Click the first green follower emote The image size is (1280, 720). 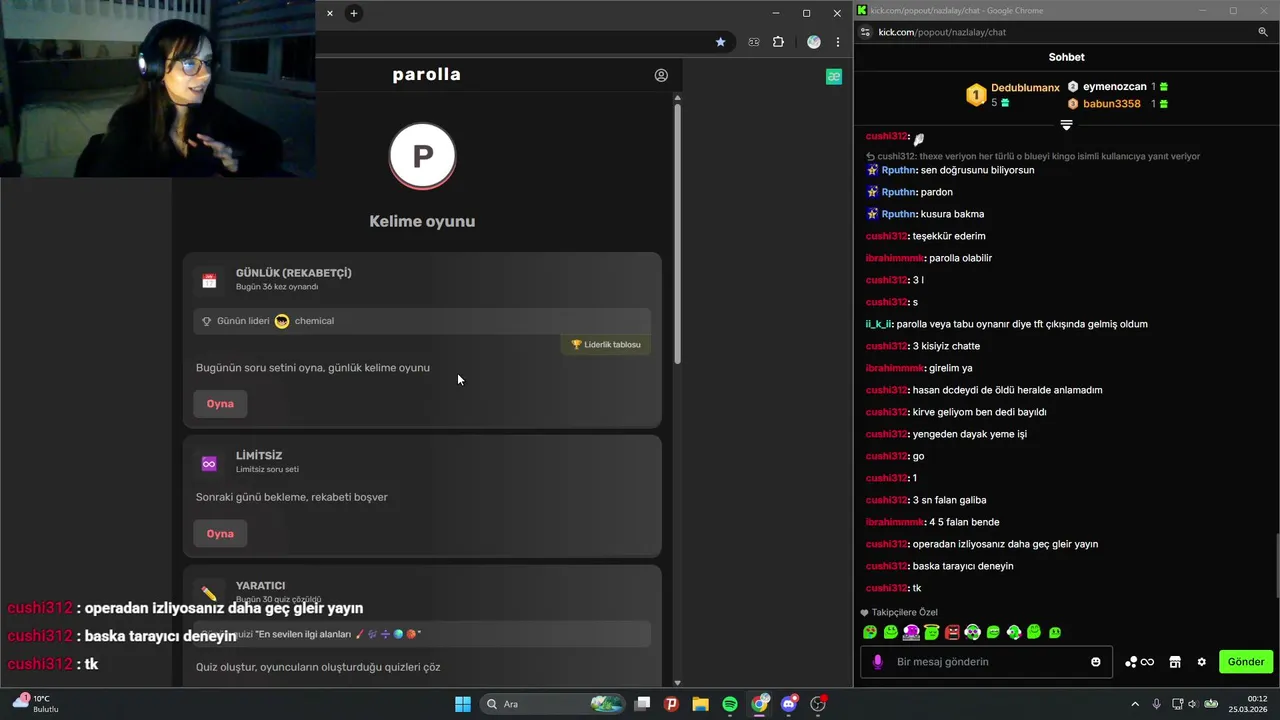(870, 632)
